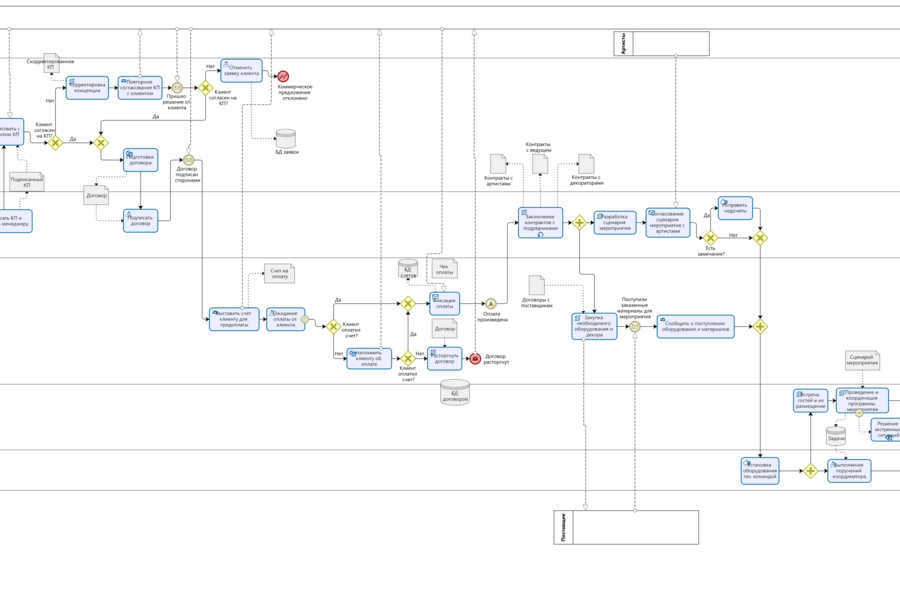Select the 'Выполнение поручений координатора' task
This screenshot has height=600, width=900.
[849, 471]
